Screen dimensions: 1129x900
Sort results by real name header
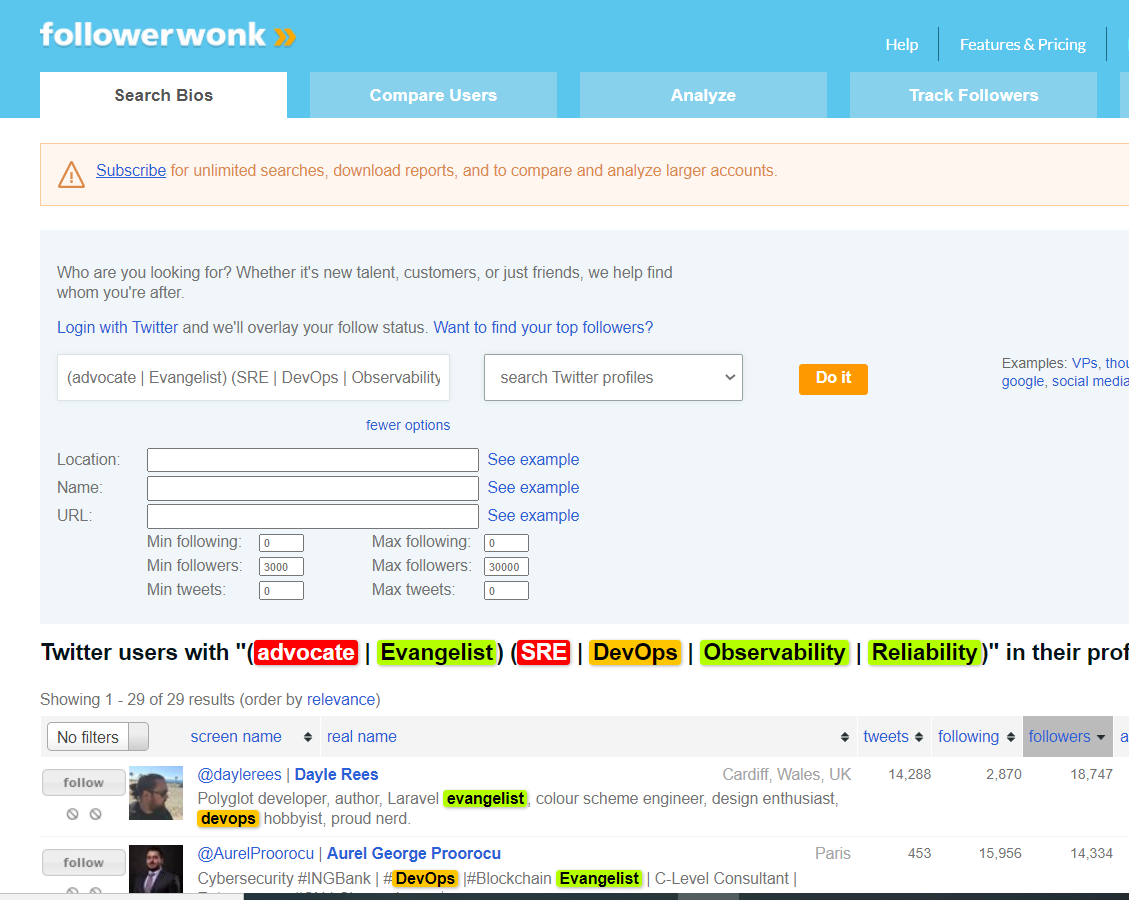click(x=361, y=737)
